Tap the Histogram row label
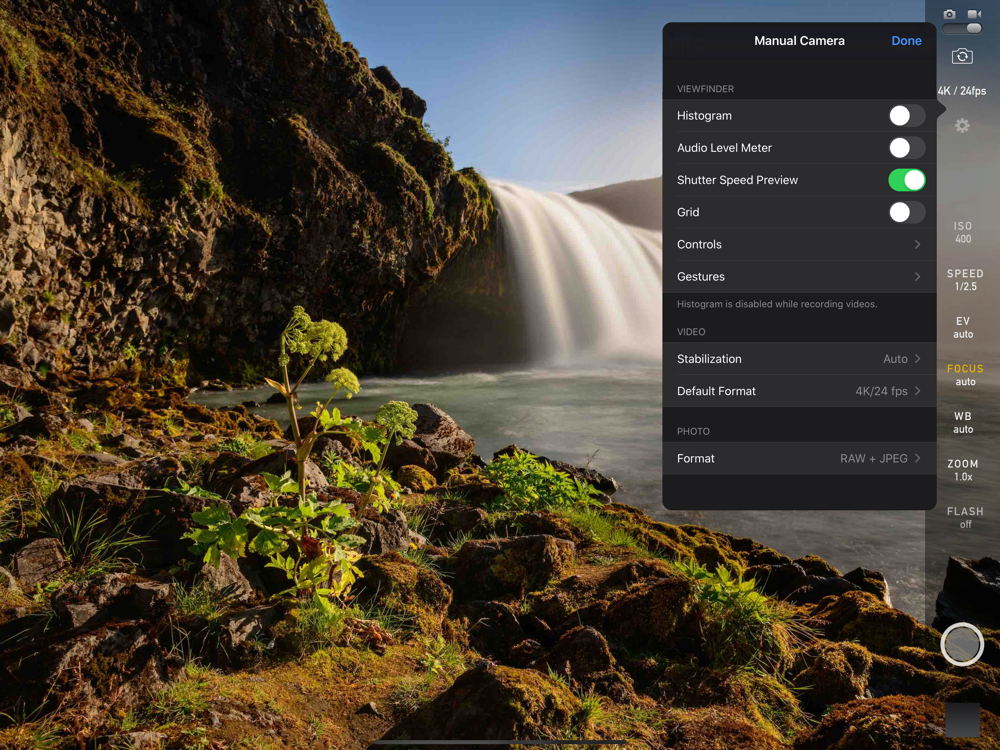1000x750 pixels. (704, 115)
